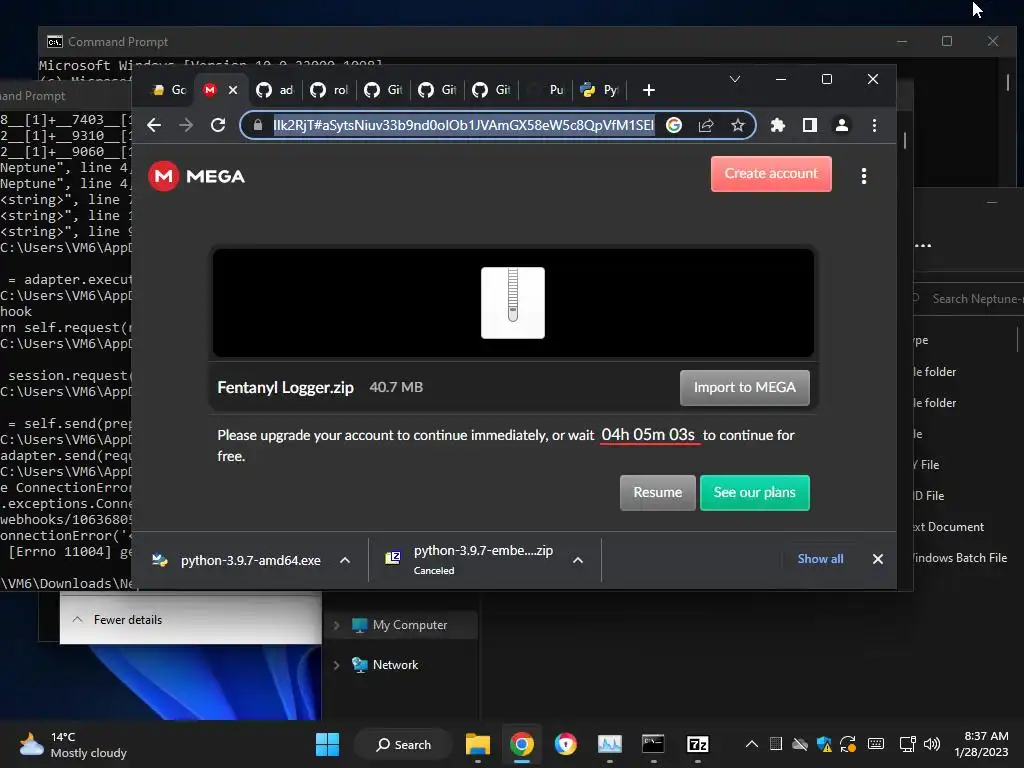The height and width of the screenshot is (768, 1024).
Task: Click the padlock site info icon
Action: [x=258, y=125]
